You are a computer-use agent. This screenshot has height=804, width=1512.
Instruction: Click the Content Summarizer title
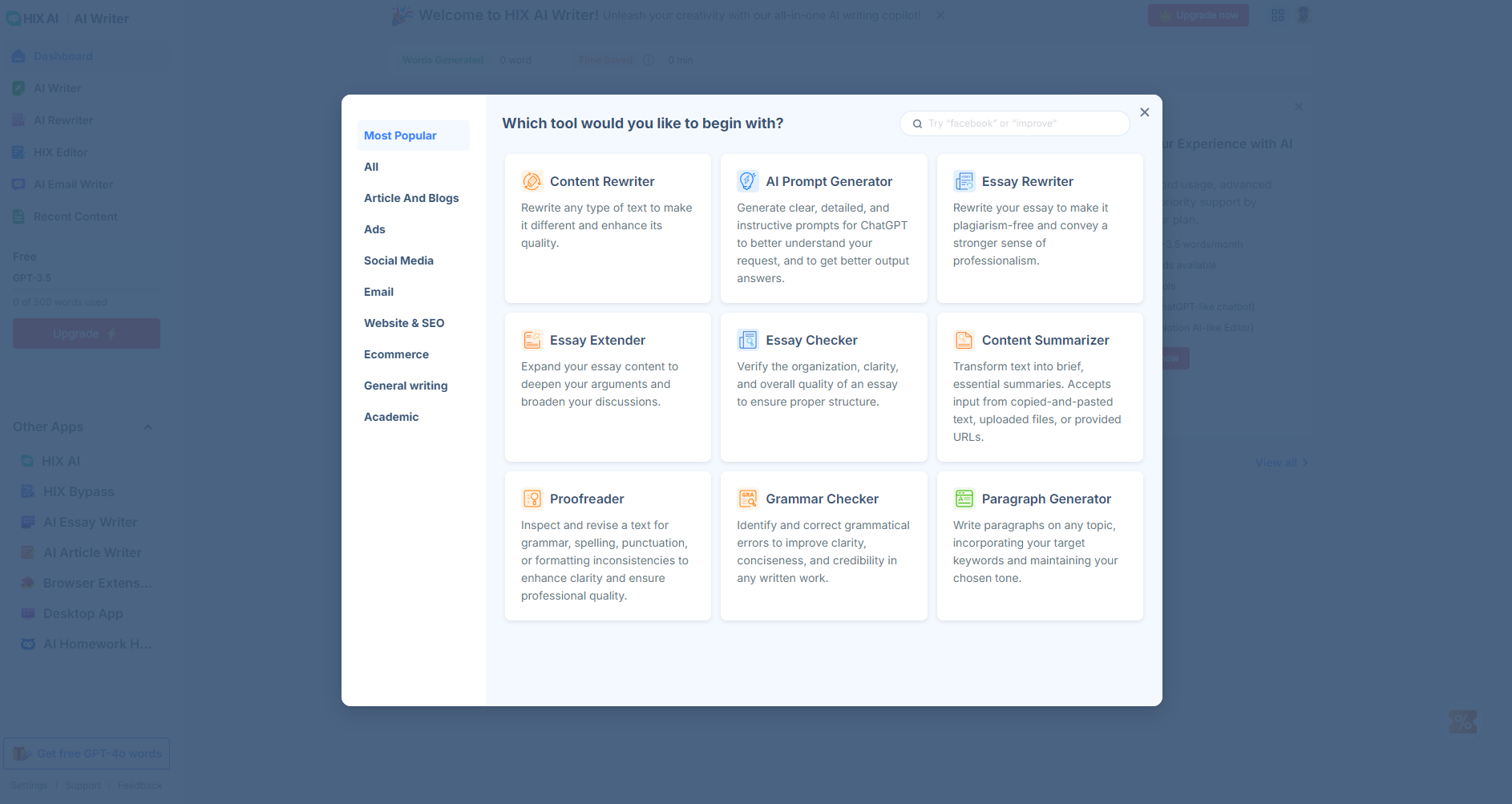(x=1045, y=340)
